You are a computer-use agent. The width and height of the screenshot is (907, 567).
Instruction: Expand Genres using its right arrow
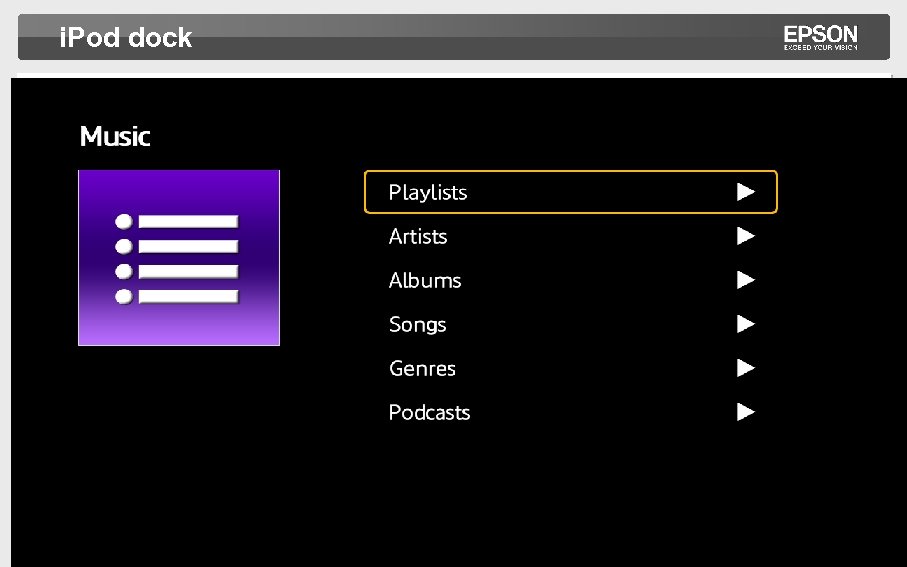point(745,368)
